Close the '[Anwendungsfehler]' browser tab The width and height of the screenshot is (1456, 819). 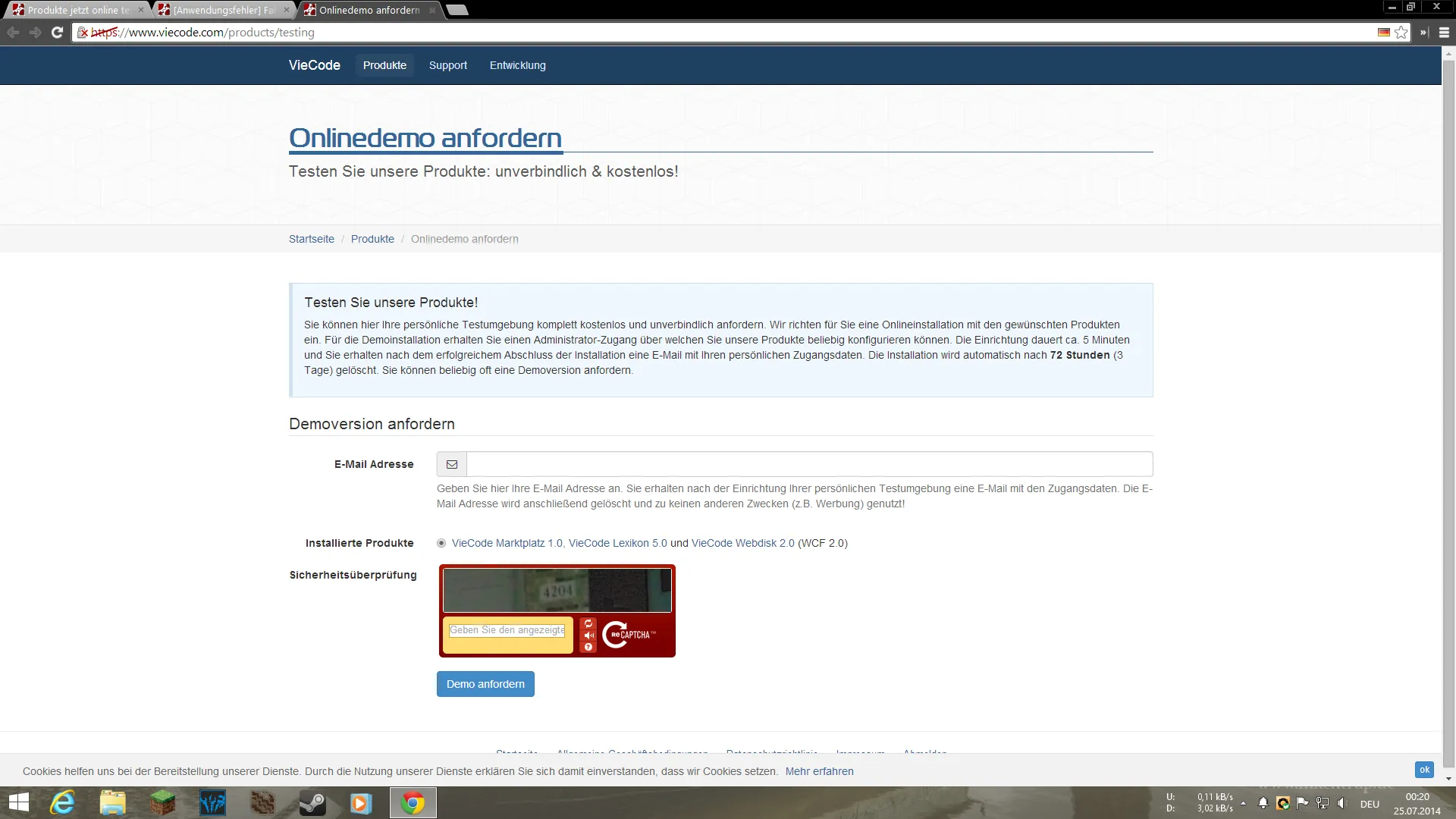click(x=287, y=10)
